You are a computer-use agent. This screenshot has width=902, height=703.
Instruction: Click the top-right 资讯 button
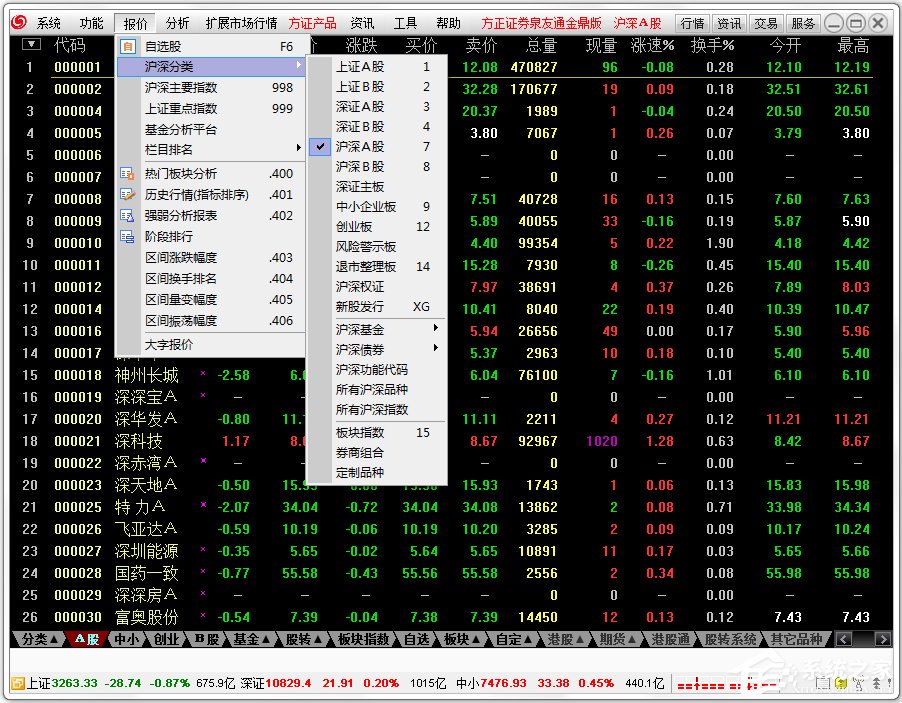729,23
